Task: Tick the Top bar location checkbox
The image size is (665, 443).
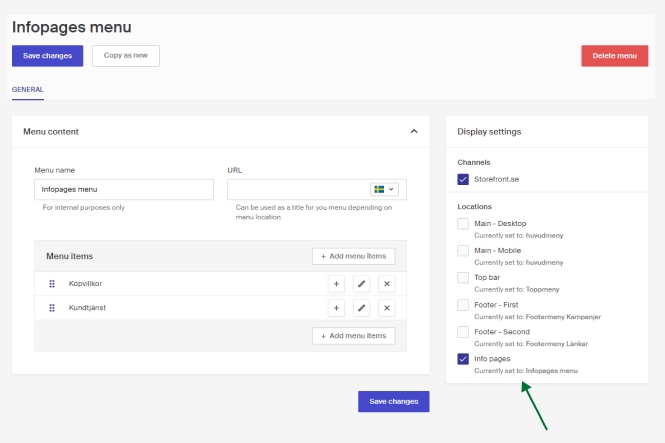Action: 463,277
